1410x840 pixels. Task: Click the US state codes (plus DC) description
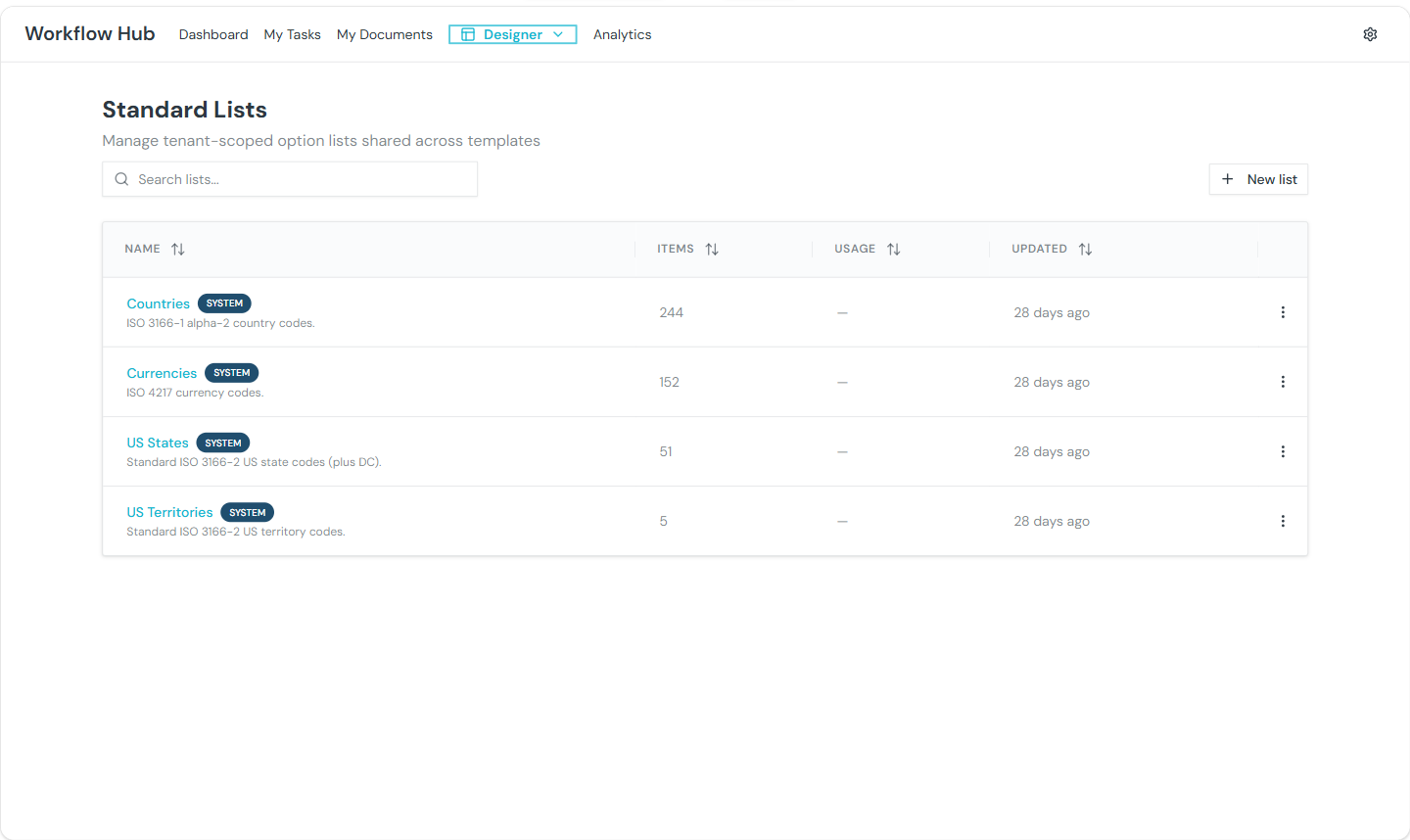point(254,462)
